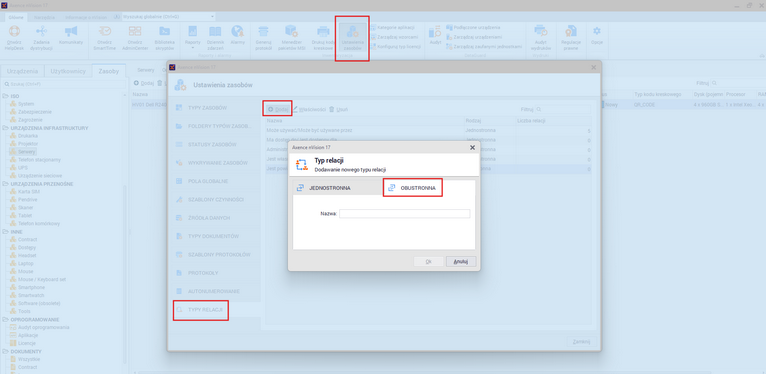This screenshot has width=766, height=374.
Task: Open HelpDesk from the ribbon
Action: tap(15, 37)
